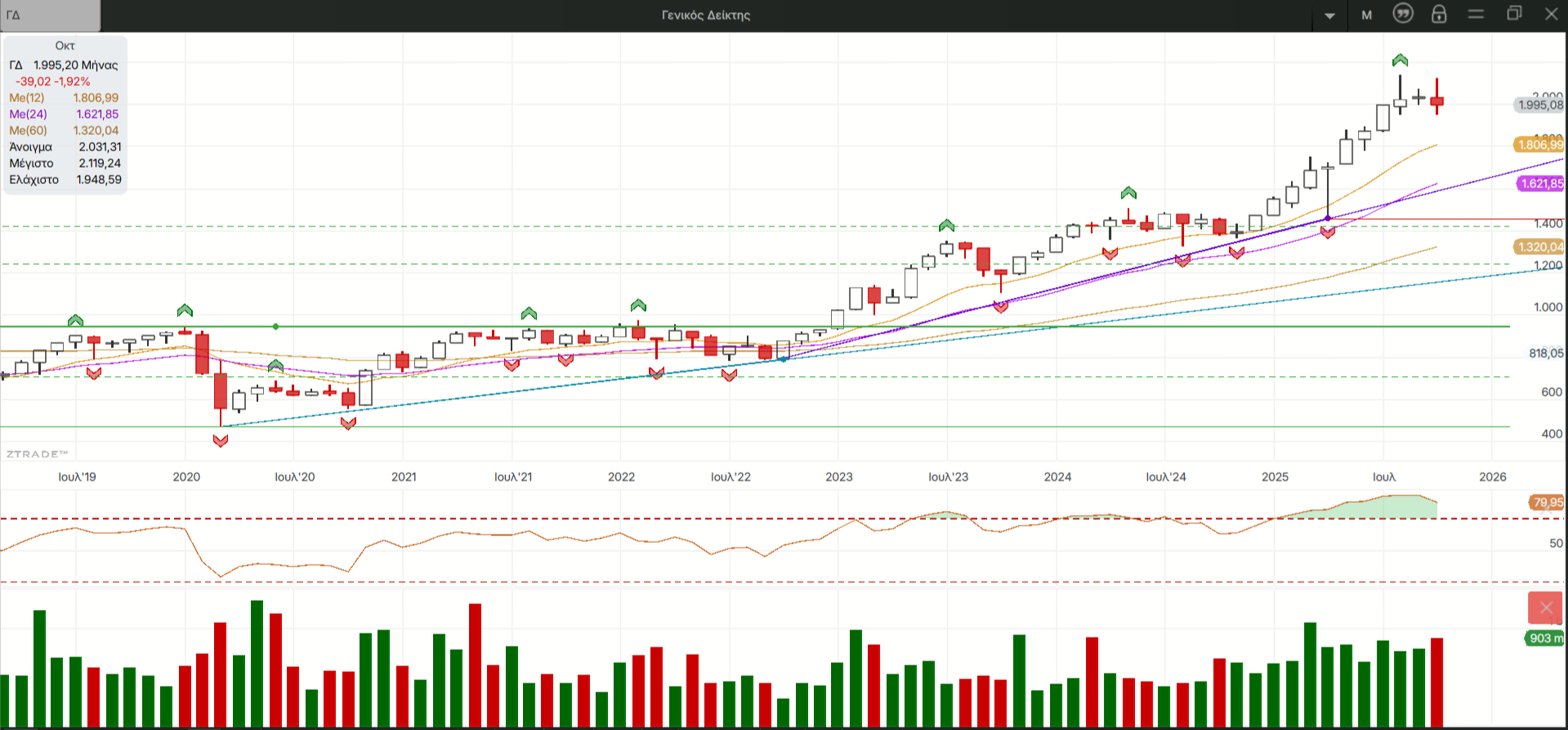
Task: Click the orange 1.806,99 price tag
Action: pyautogui.click(x=1539, y=145)
